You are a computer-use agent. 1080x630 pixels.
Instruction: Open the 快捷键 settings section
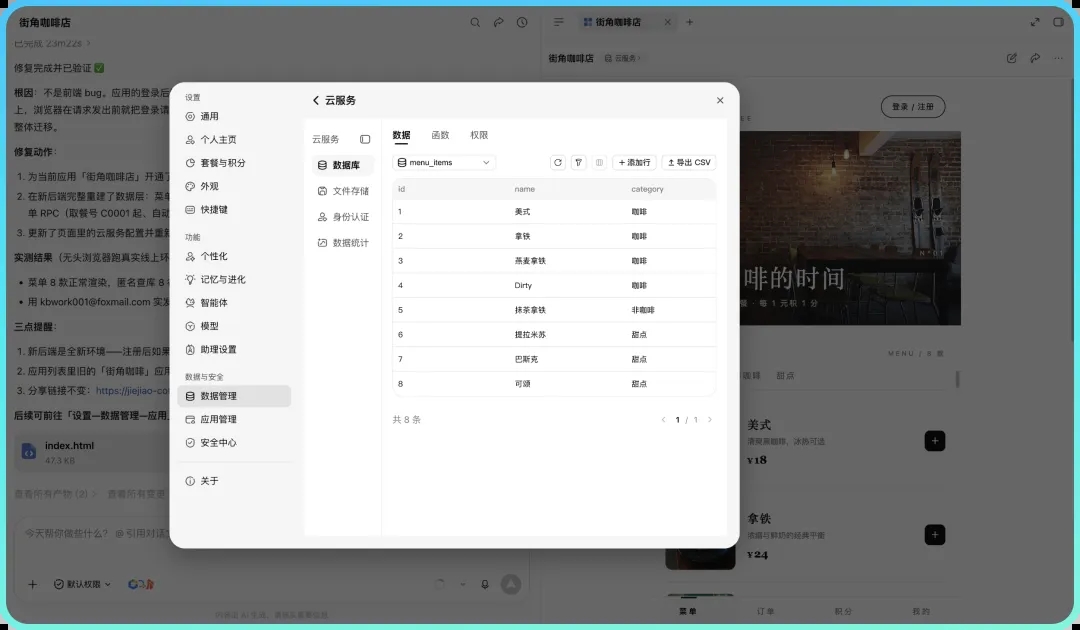click(x=234, y=210)
